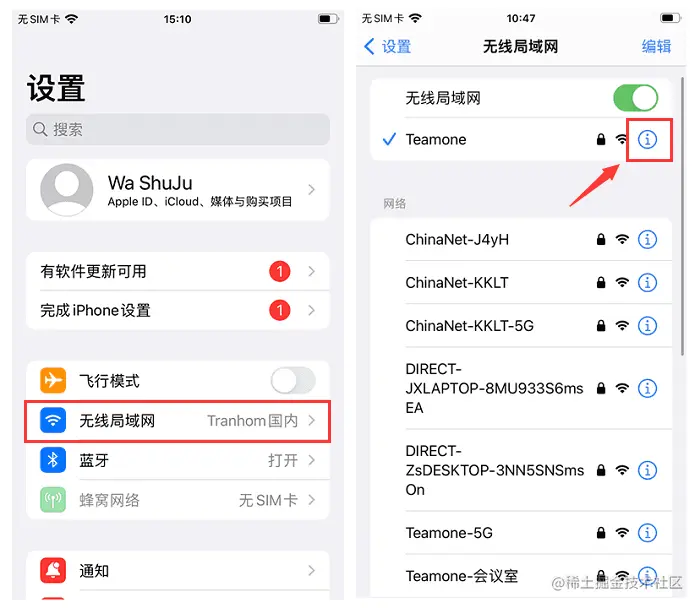This screenshot has height=608, width=700.
Task: Expand the 蓝牙 settings row chevron
Action: coord(312,460)
